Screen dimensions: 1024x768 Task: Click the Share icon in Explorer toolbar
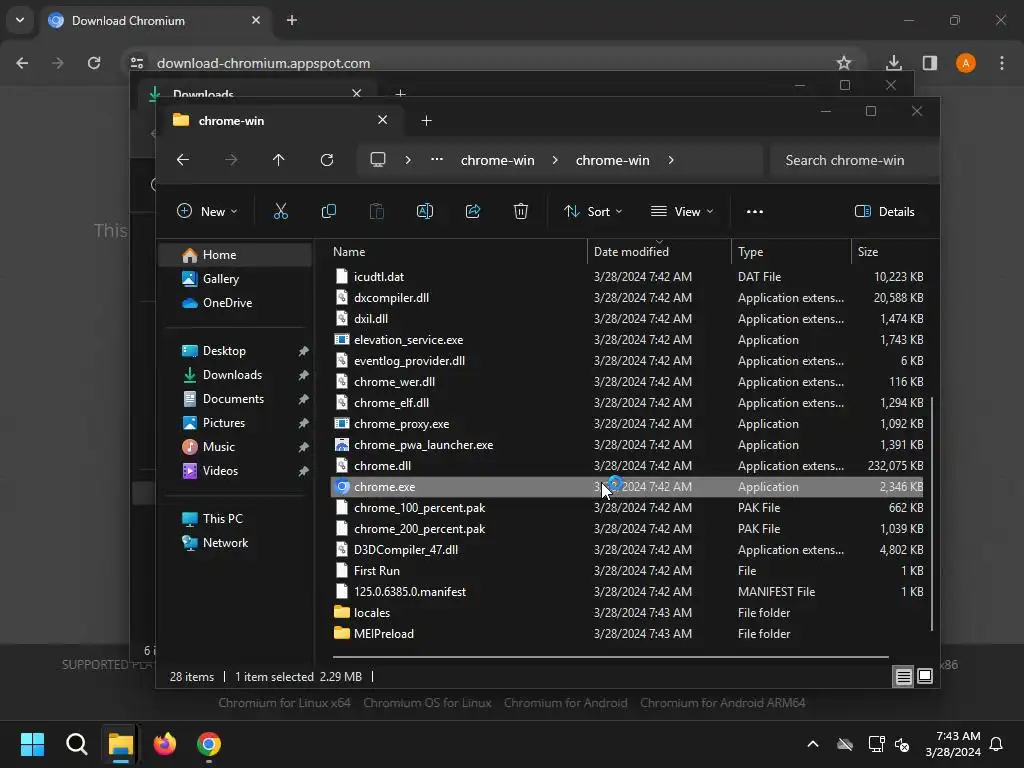click(473, 212)
